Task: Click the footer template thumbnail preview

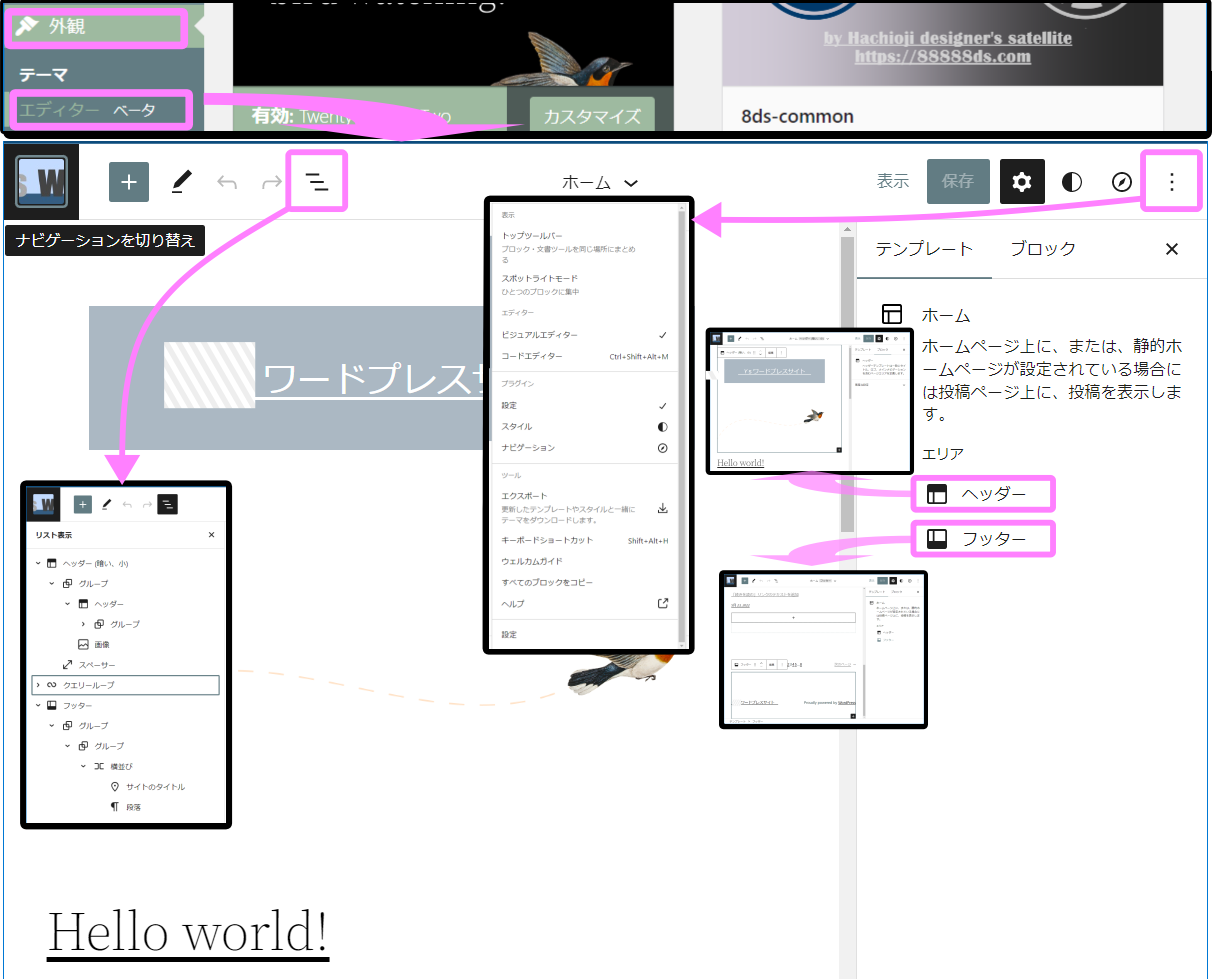Action: [x=823, y=649]
